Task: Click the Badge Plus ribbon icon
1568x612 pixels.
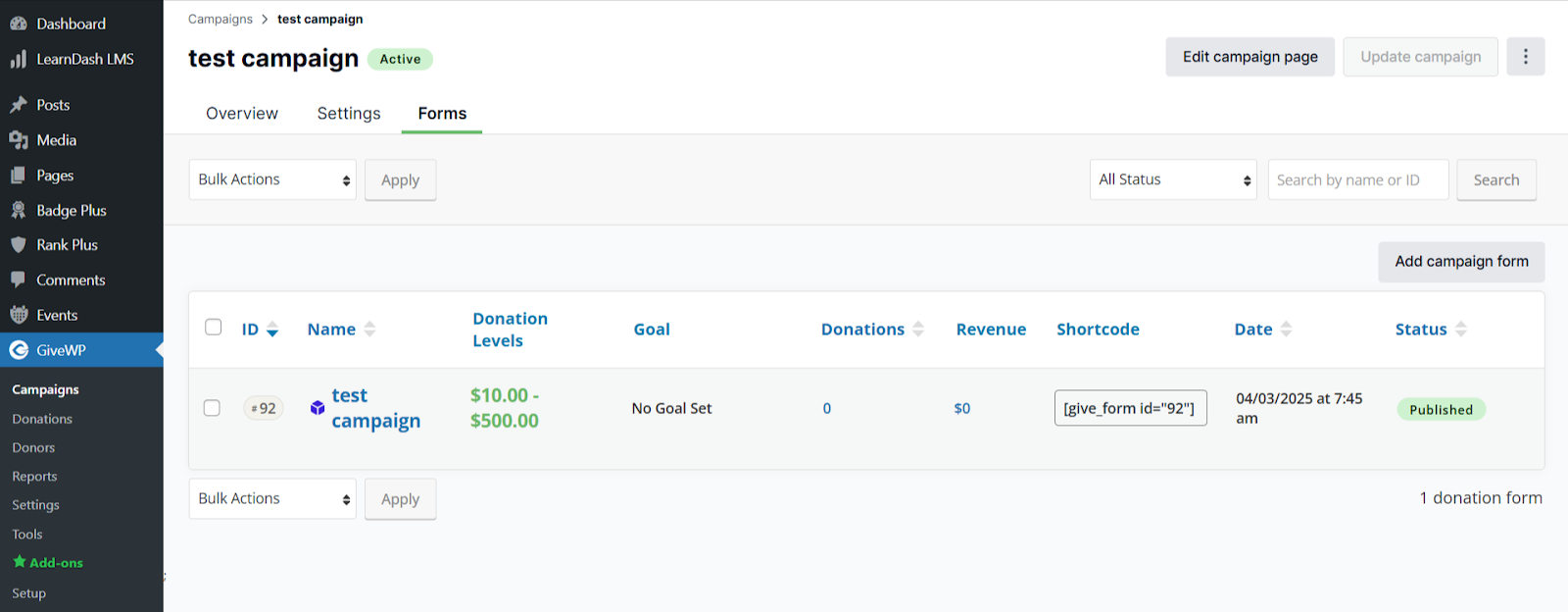Action: point(19,210)
